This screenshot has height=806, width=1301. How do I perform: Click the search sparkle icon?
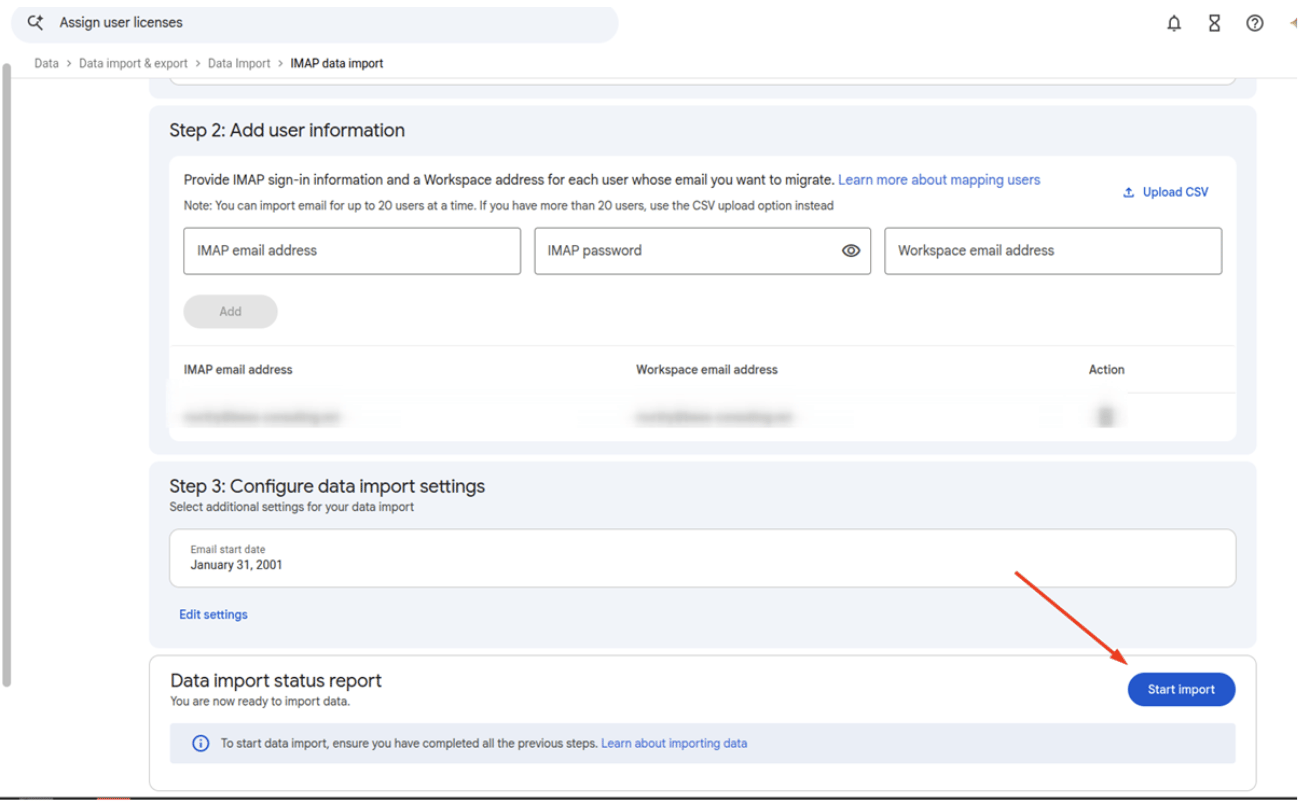(x=35, y=22)
